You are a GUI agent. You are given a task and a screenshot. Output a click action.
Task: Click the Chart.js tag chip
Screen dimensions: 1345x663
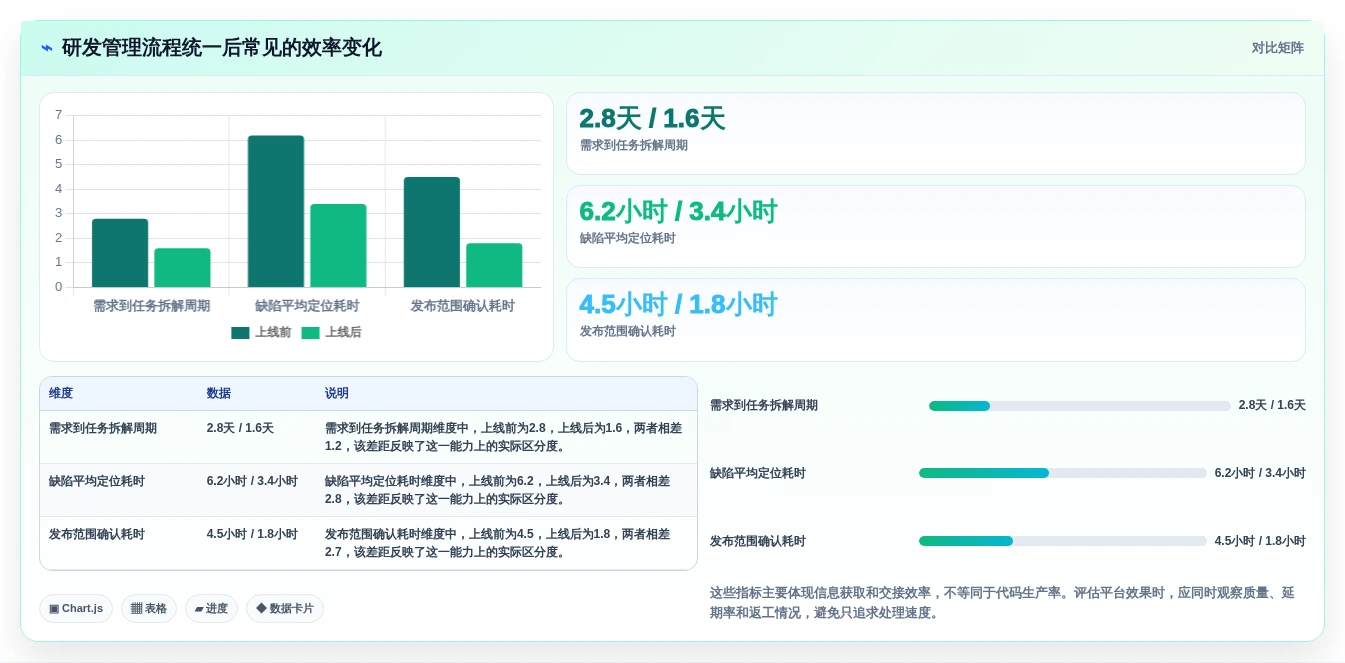point(76,608)
